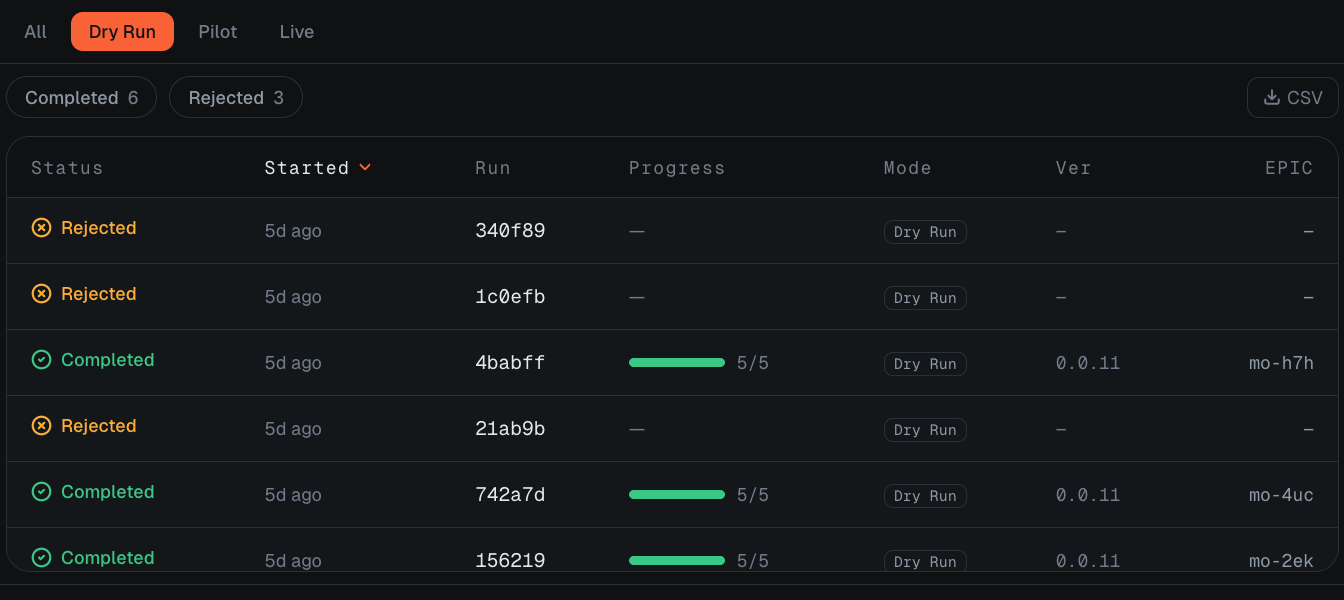Click the completed checkmark icon for run 4babff

pos(41,360)
